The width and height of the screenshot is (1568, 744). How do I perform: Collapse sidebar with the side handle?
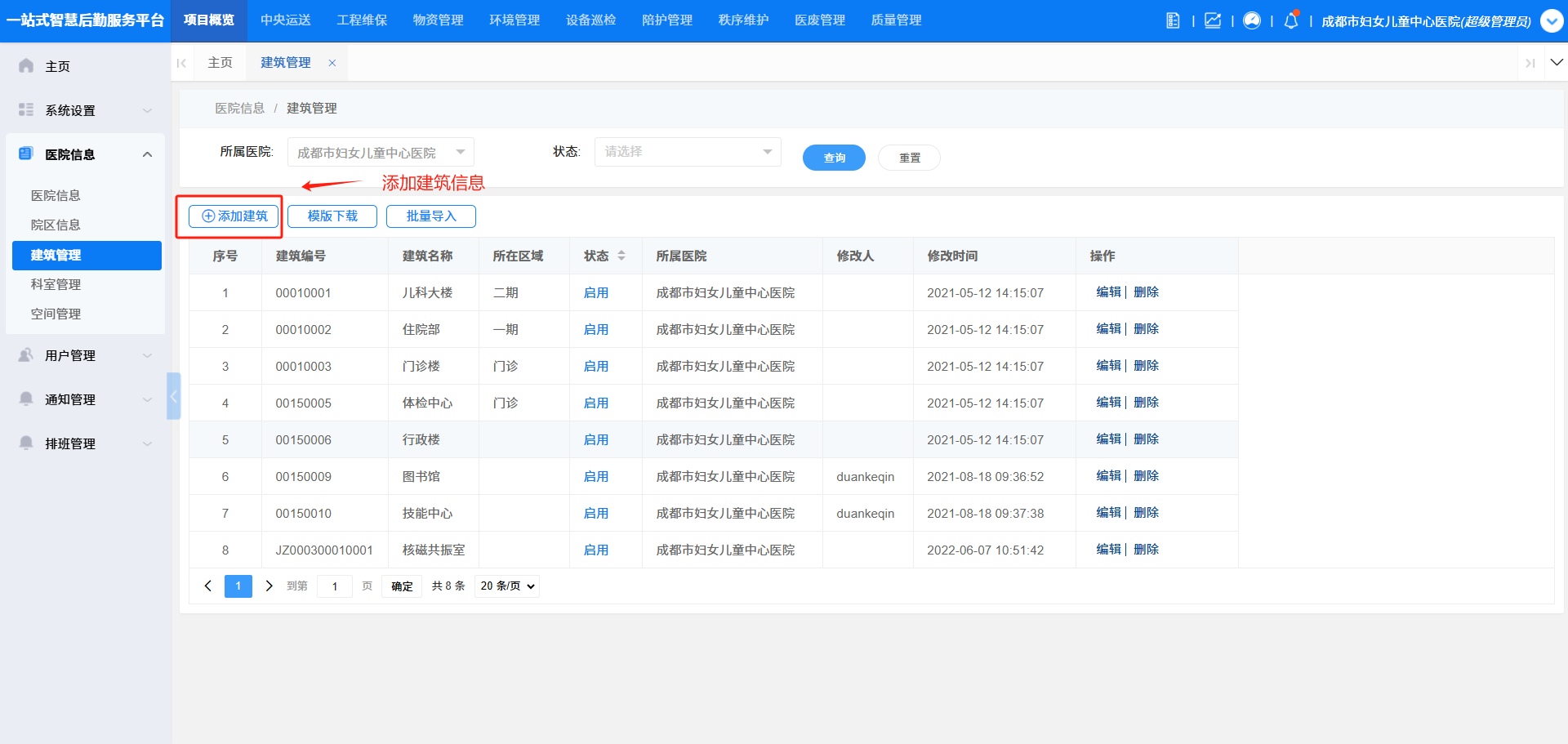173,396
